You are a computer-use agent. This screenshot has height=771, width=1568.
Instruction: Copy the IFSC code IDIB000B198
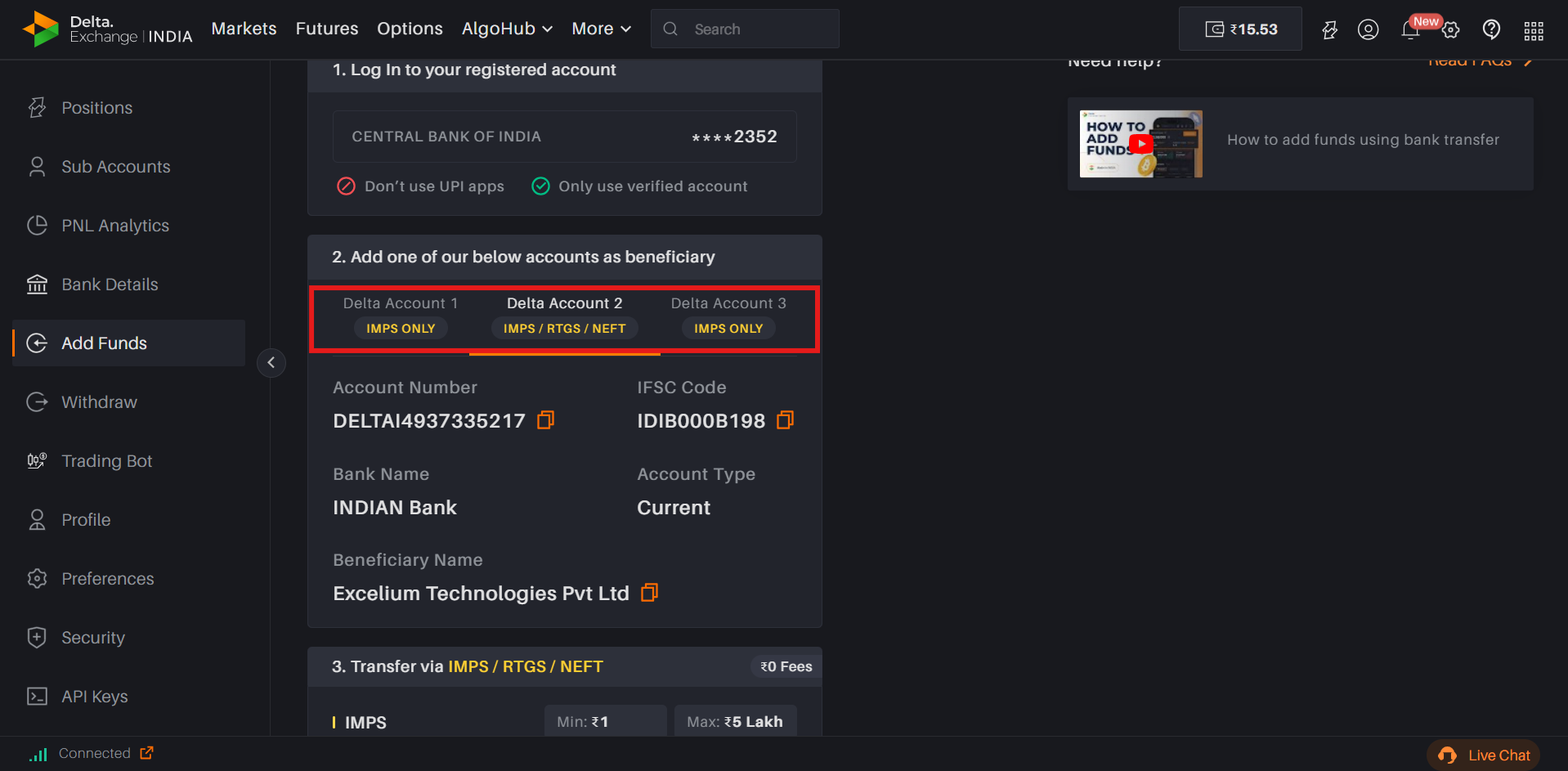[x=785, y=420]
